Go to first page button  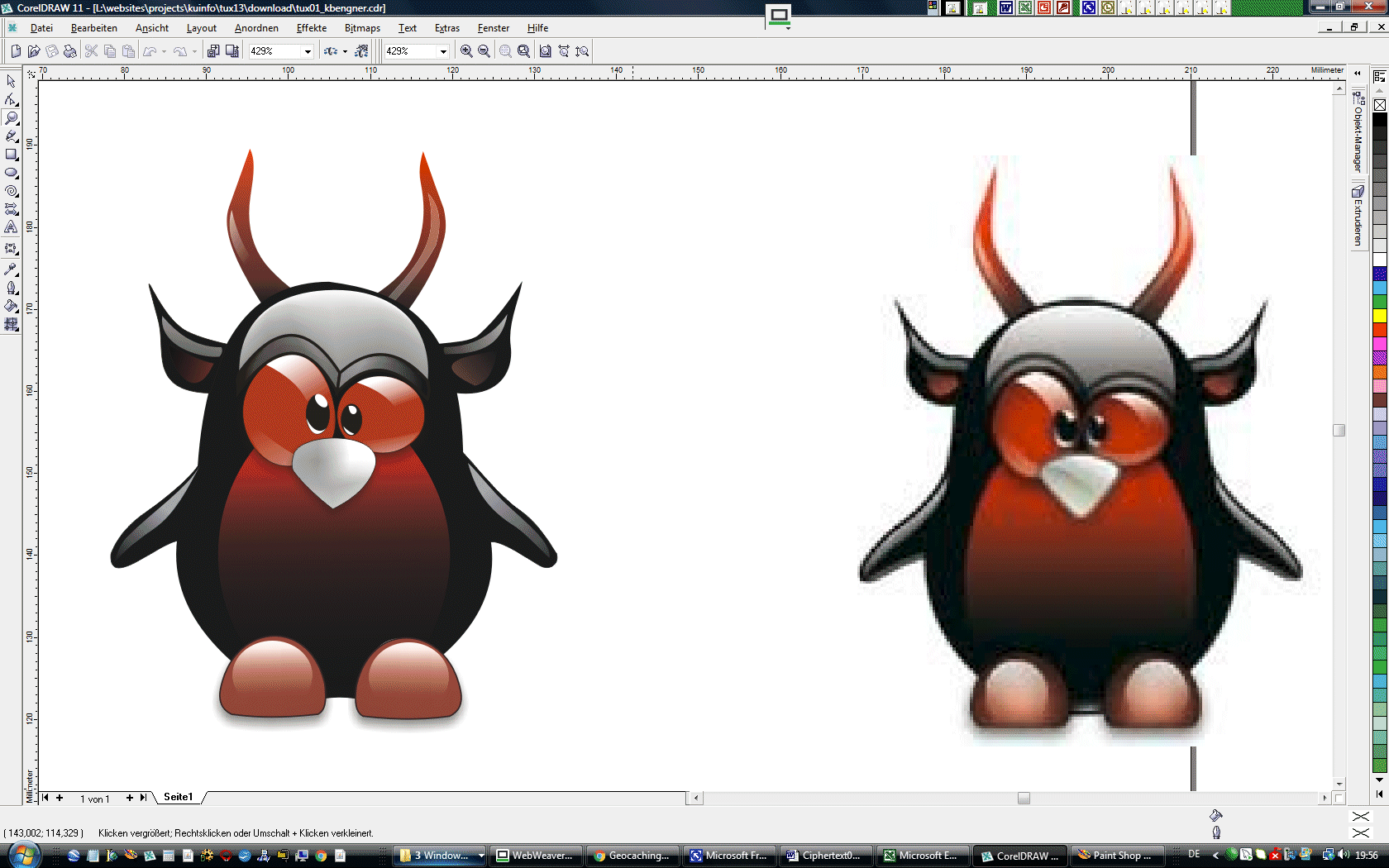[x=45, y=798]
